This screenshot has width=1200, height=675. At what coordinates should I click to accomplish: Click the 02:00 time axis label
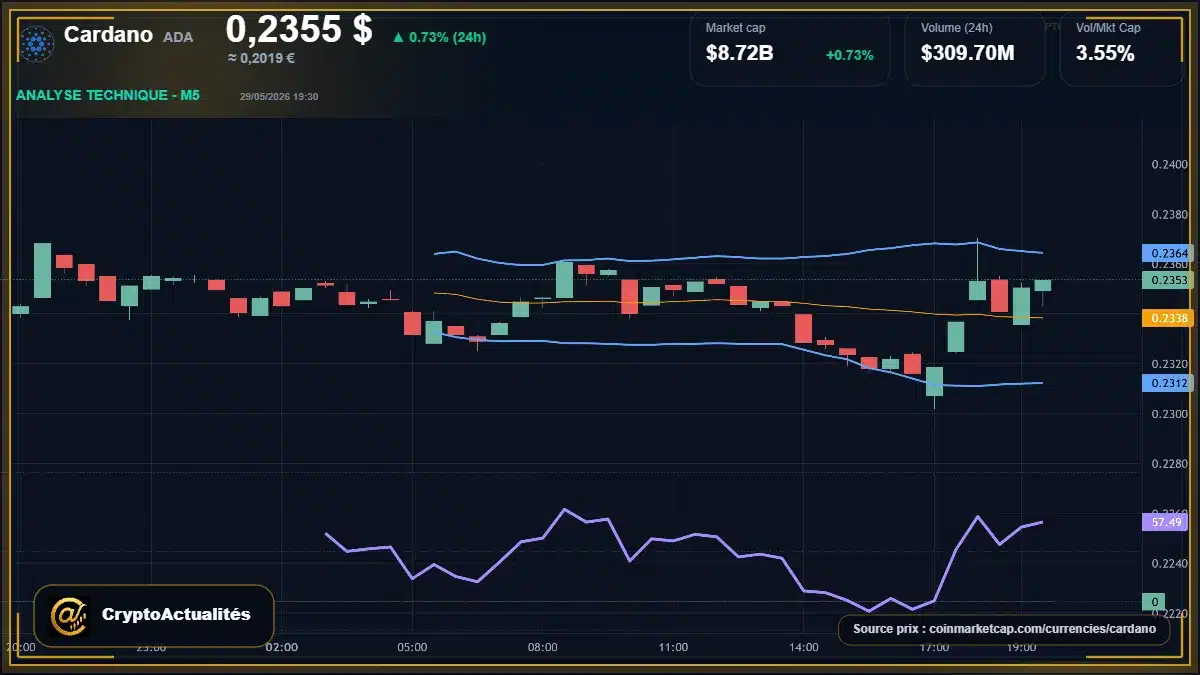point(282,648)
